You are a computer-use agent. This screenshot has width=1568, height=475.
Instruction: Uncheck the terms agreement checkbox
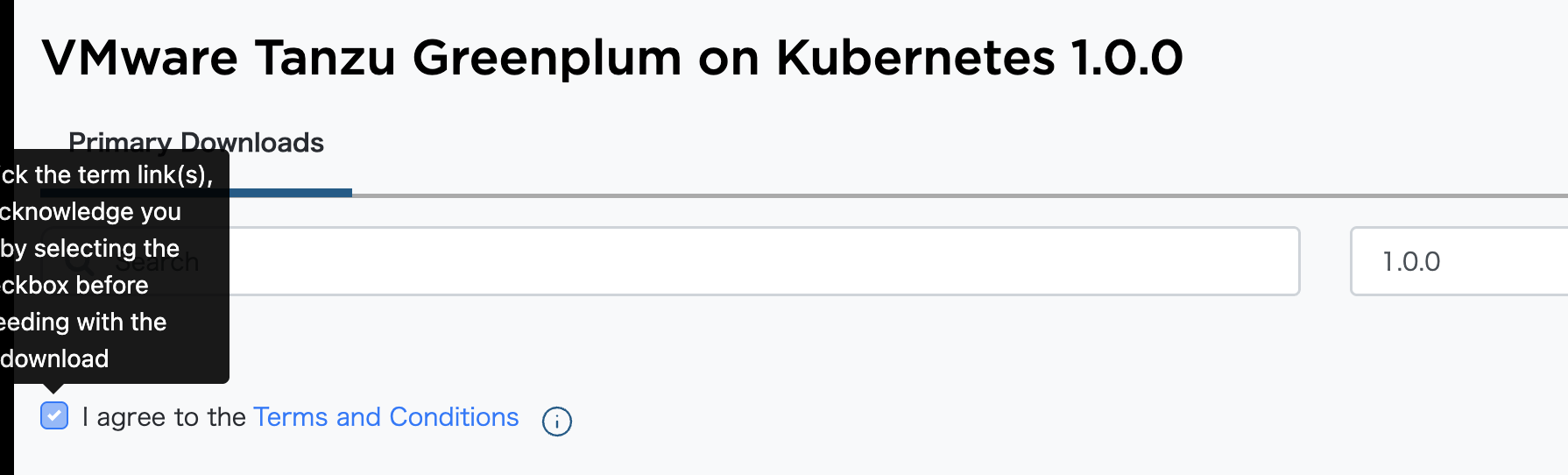(x=54, y=416)
